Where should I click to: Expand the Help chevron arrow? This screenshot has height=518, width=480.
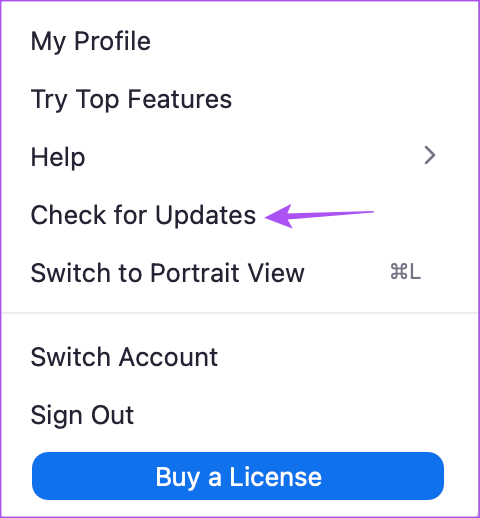pyautogui.click(x=430, y=155)
